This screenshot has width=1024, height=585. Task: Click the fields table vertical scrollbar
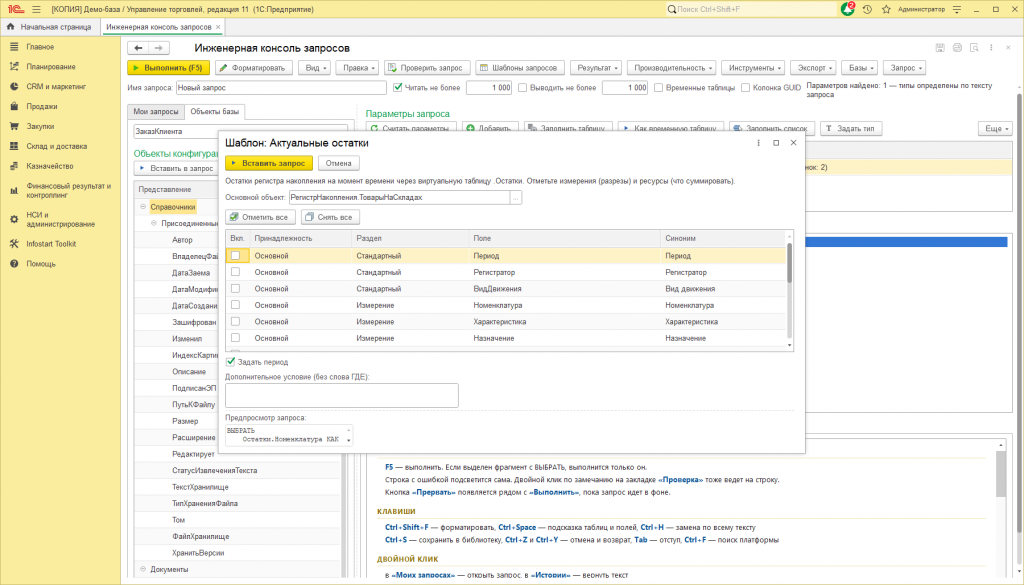790,291
